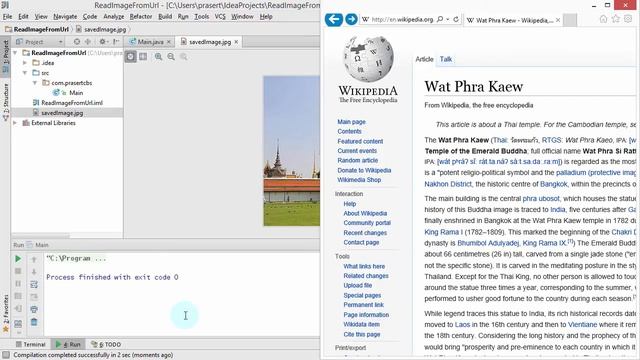Screen dimensions: 640x360
Task: Open the TODO tool window
Action: coord(106,344)
